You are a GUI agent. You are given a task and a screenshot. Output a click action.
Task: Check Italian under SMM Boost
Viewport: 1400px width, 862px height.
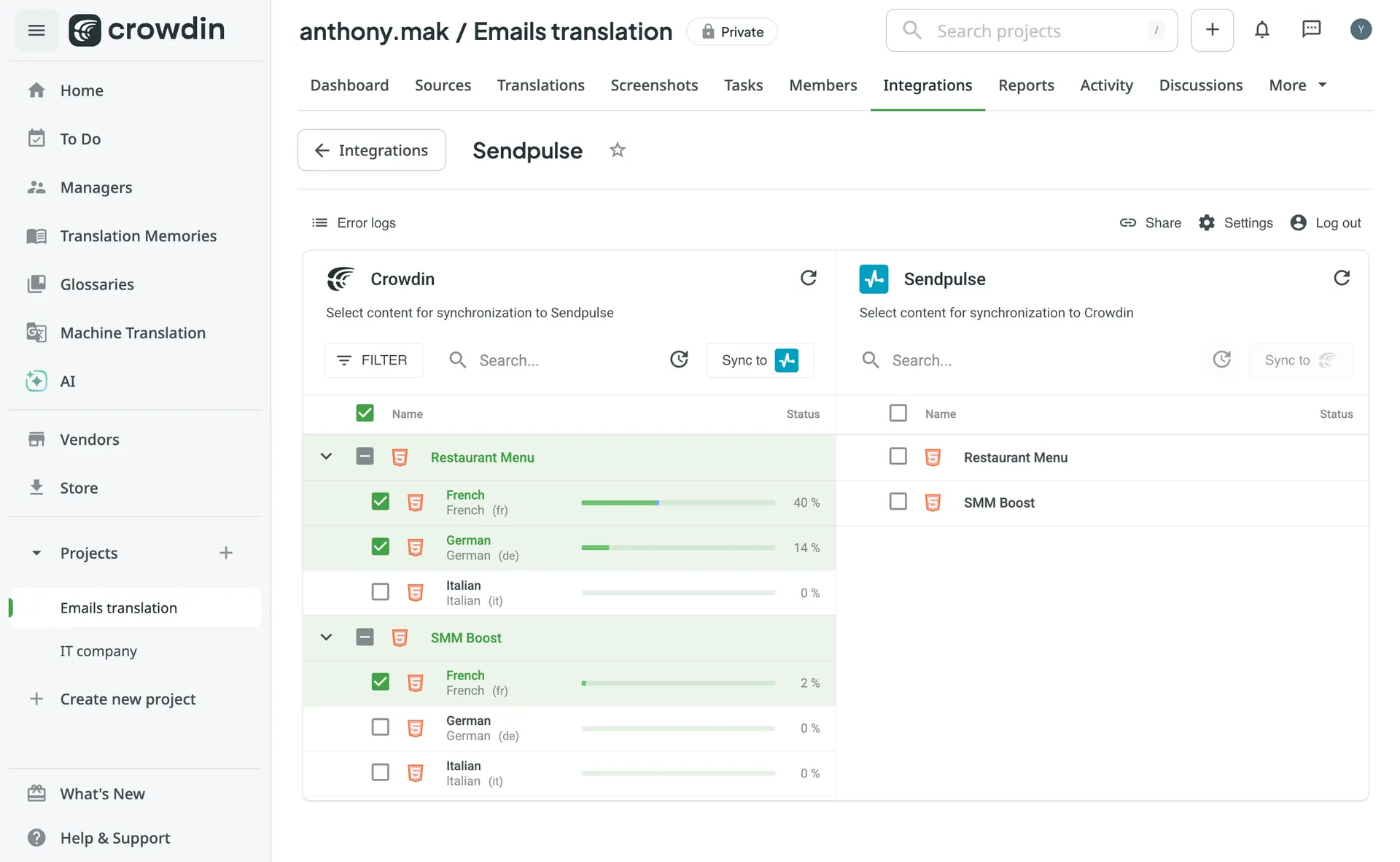[x=380, y=772]
